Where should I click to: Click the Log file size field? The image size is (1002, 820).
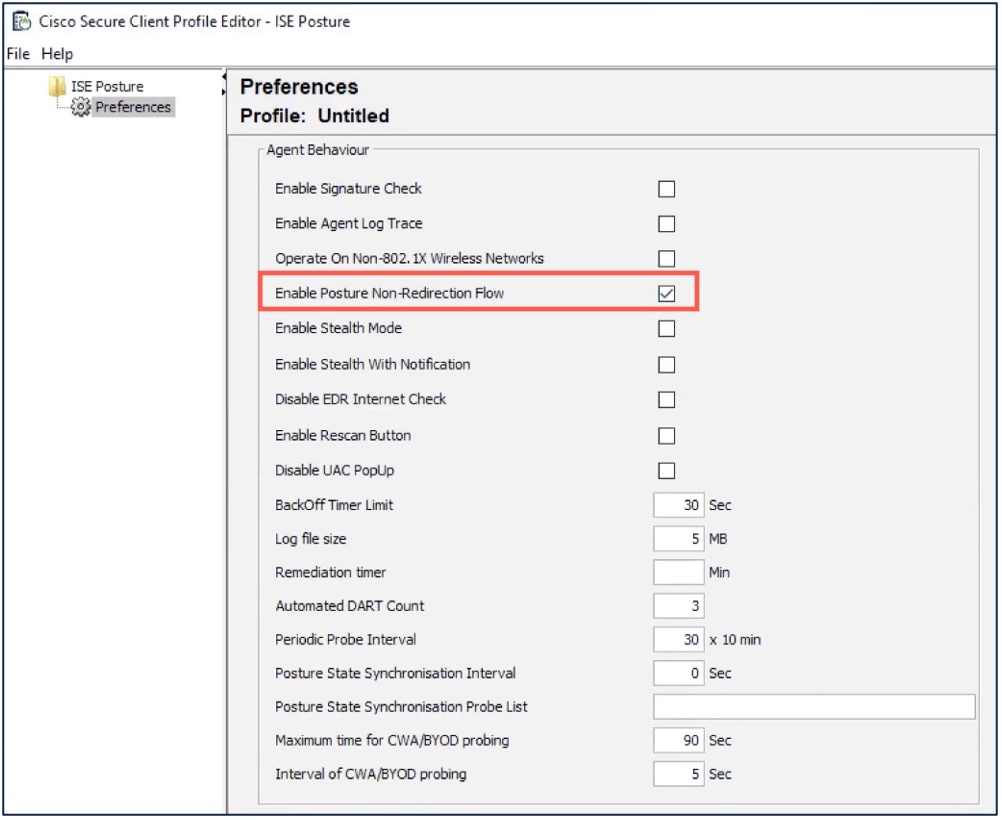[x=679, y=539]
